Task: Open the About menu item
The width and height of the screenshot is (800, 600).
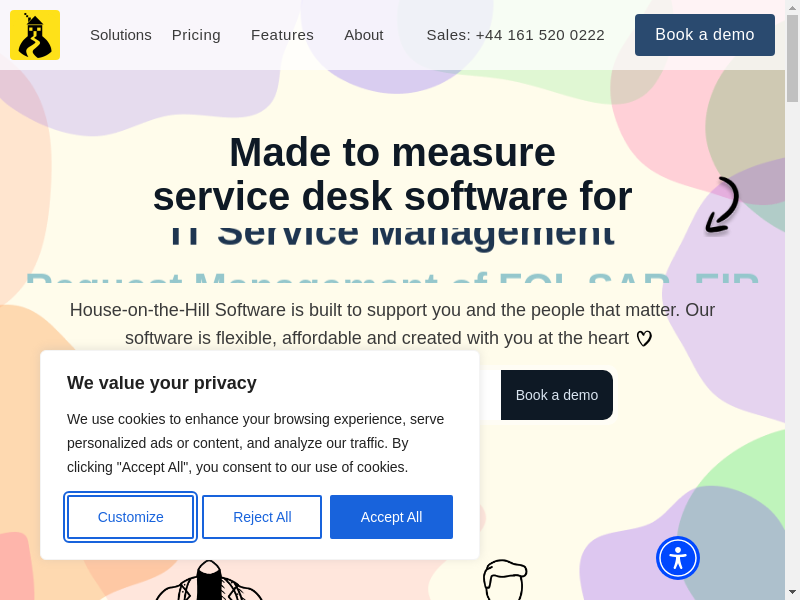Action: click(363, 35)
